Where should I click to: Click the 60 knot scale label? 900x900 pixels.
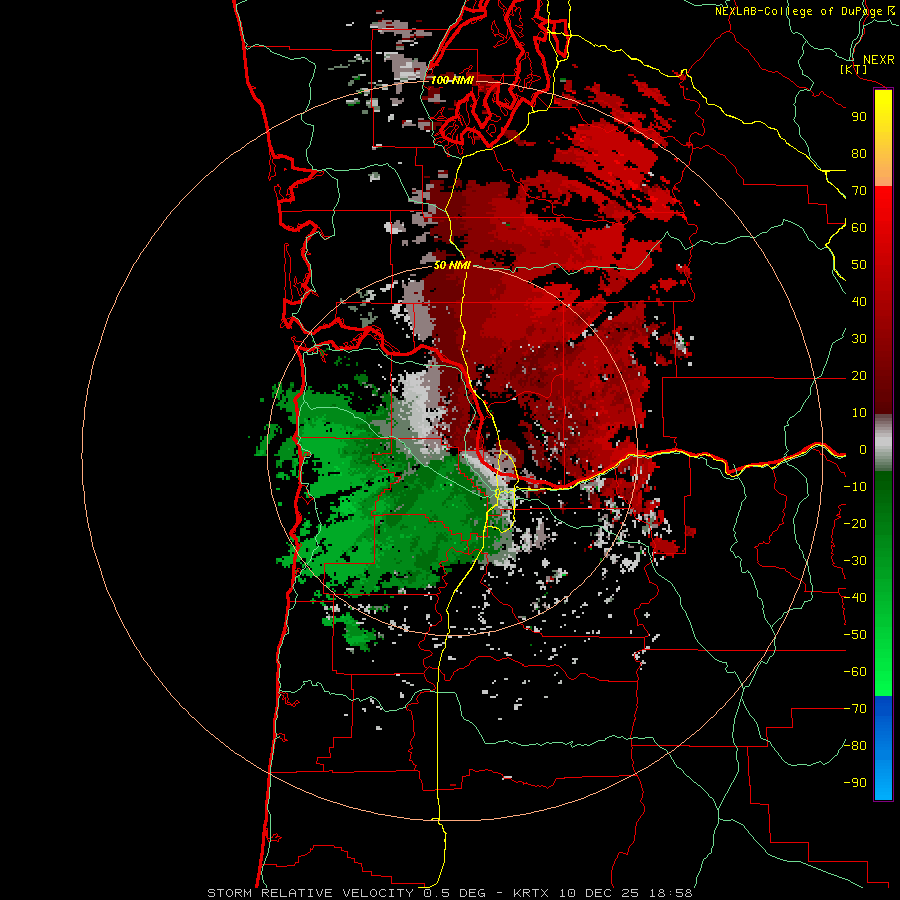pos(859,228)
